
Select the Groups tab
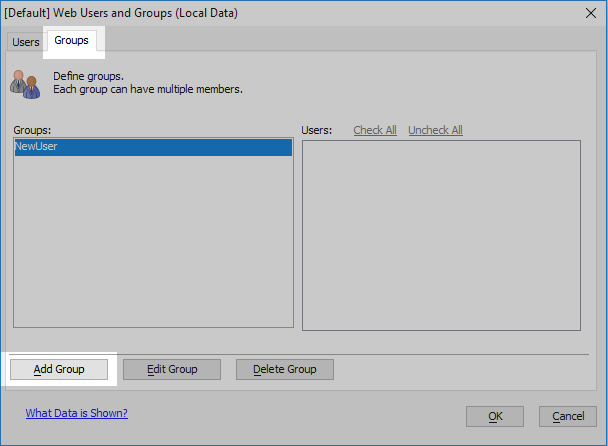71,40
